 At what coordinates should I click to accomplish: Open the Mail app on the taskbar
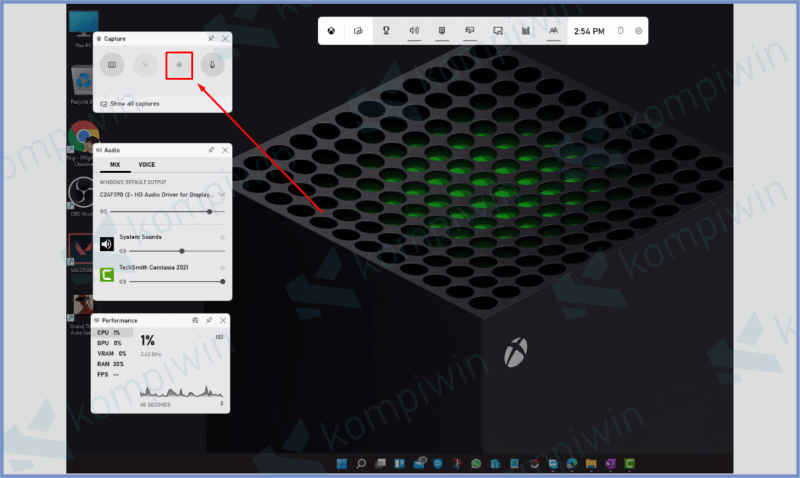coord(419,463)
